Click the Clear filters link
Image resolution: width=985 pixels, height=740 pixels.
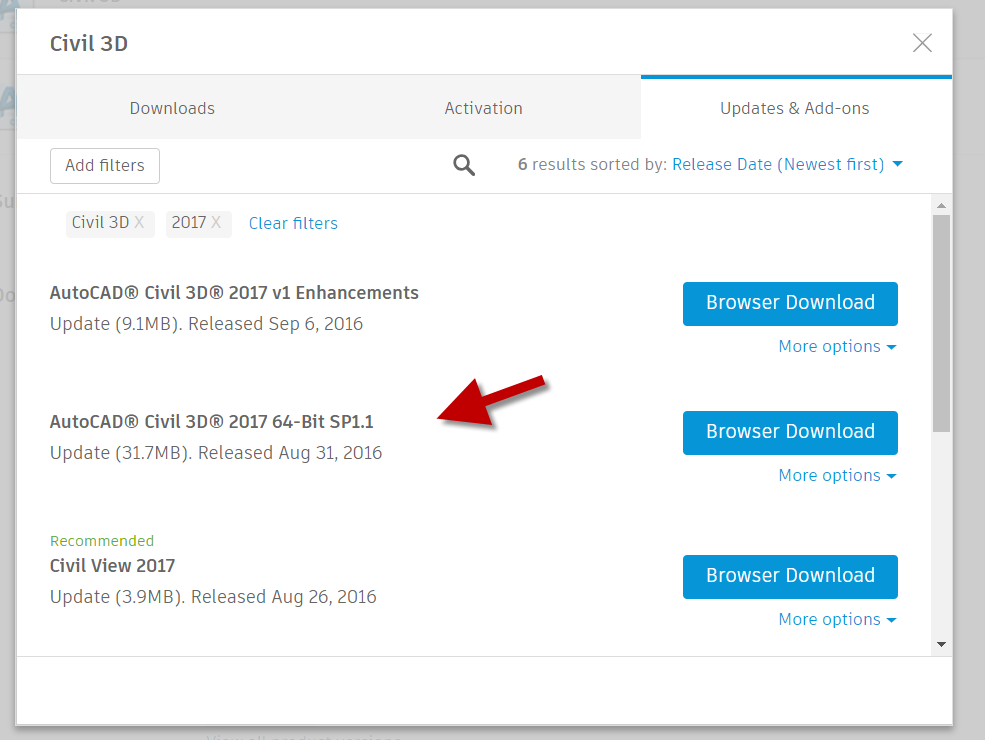pyautogui.click(x=293, y=223)
